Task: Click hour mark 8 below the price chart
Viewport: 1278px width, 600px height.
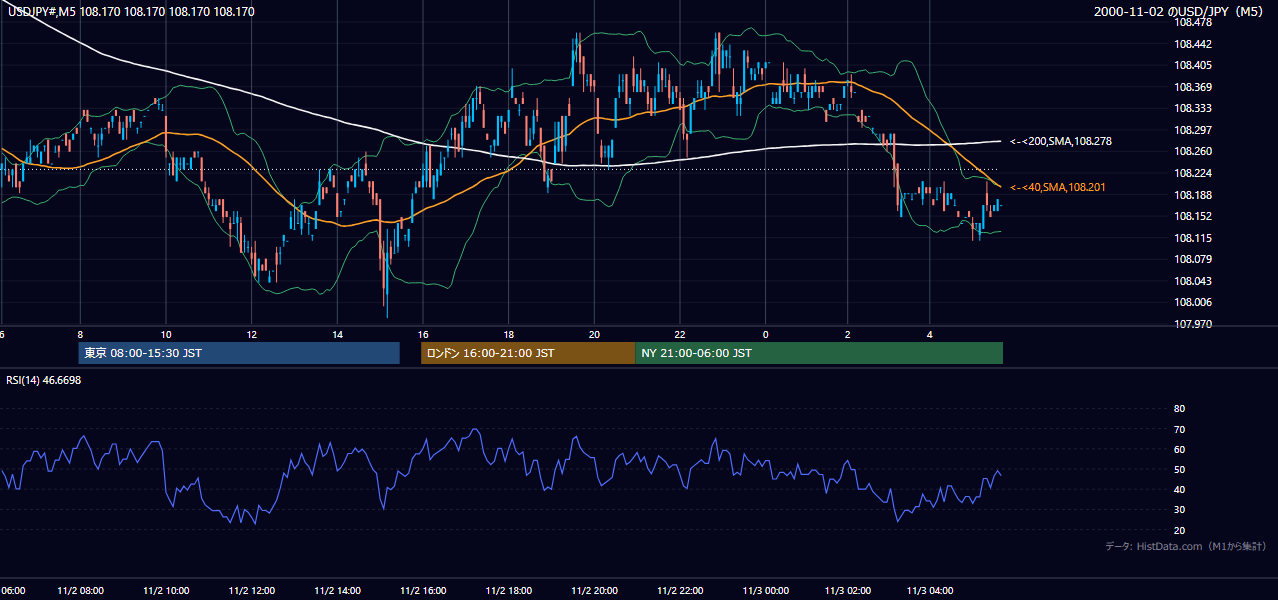Action: [80, 334]
